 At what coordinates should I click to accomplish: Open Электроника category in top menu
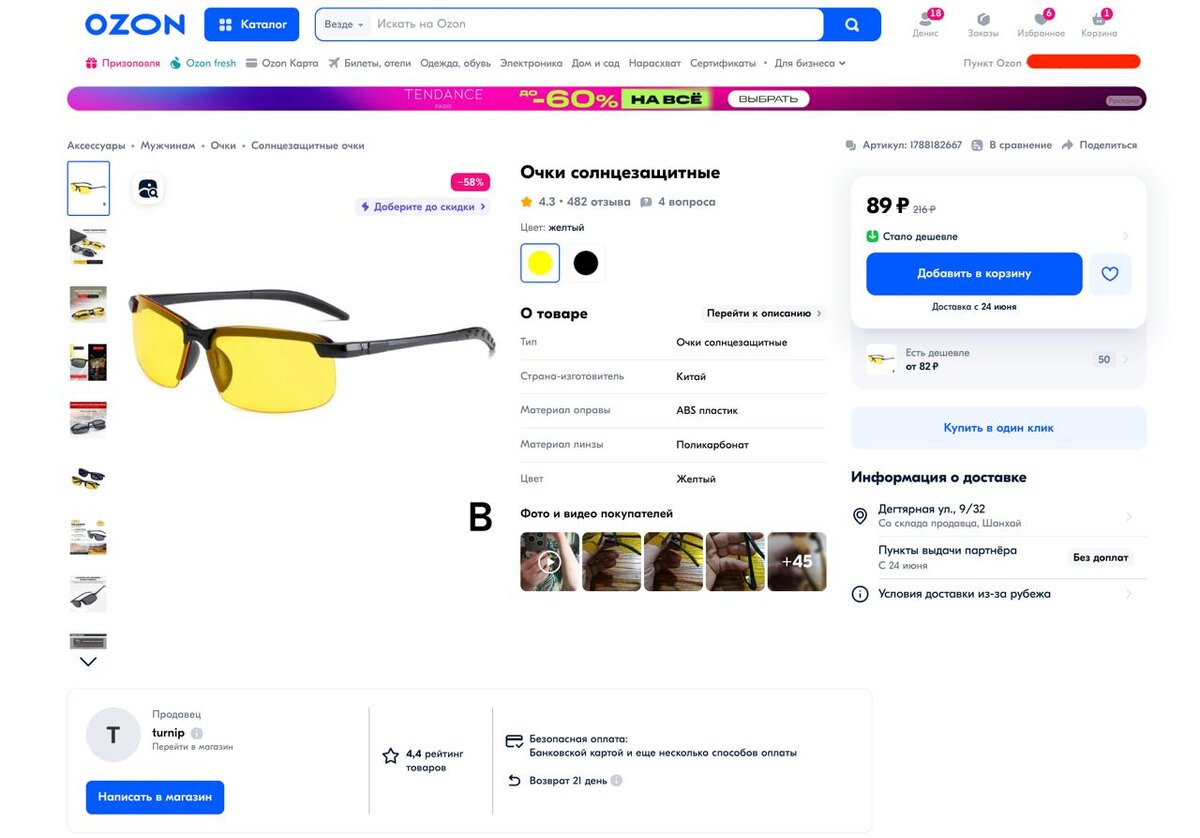pos(531,63)
